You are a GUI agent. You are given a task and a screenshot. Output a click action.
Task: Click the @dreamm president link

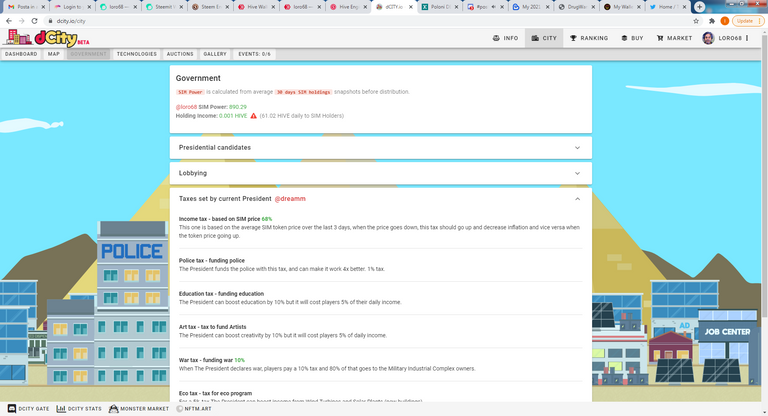pos(290,199)
